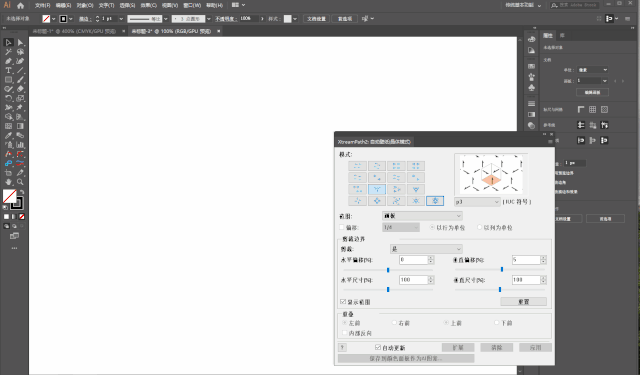Viewport: 640px width, 375px height.
Task: Select the 下前 overlap radio button
Action: [x=497, y=322]
